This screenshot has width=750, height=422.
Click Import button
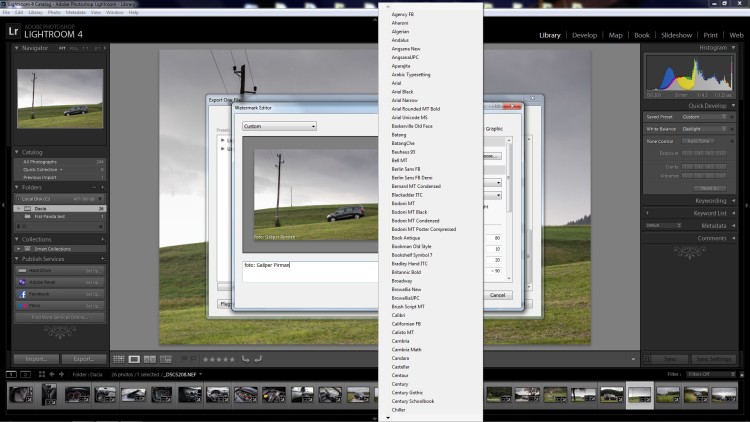coord(36,359)
